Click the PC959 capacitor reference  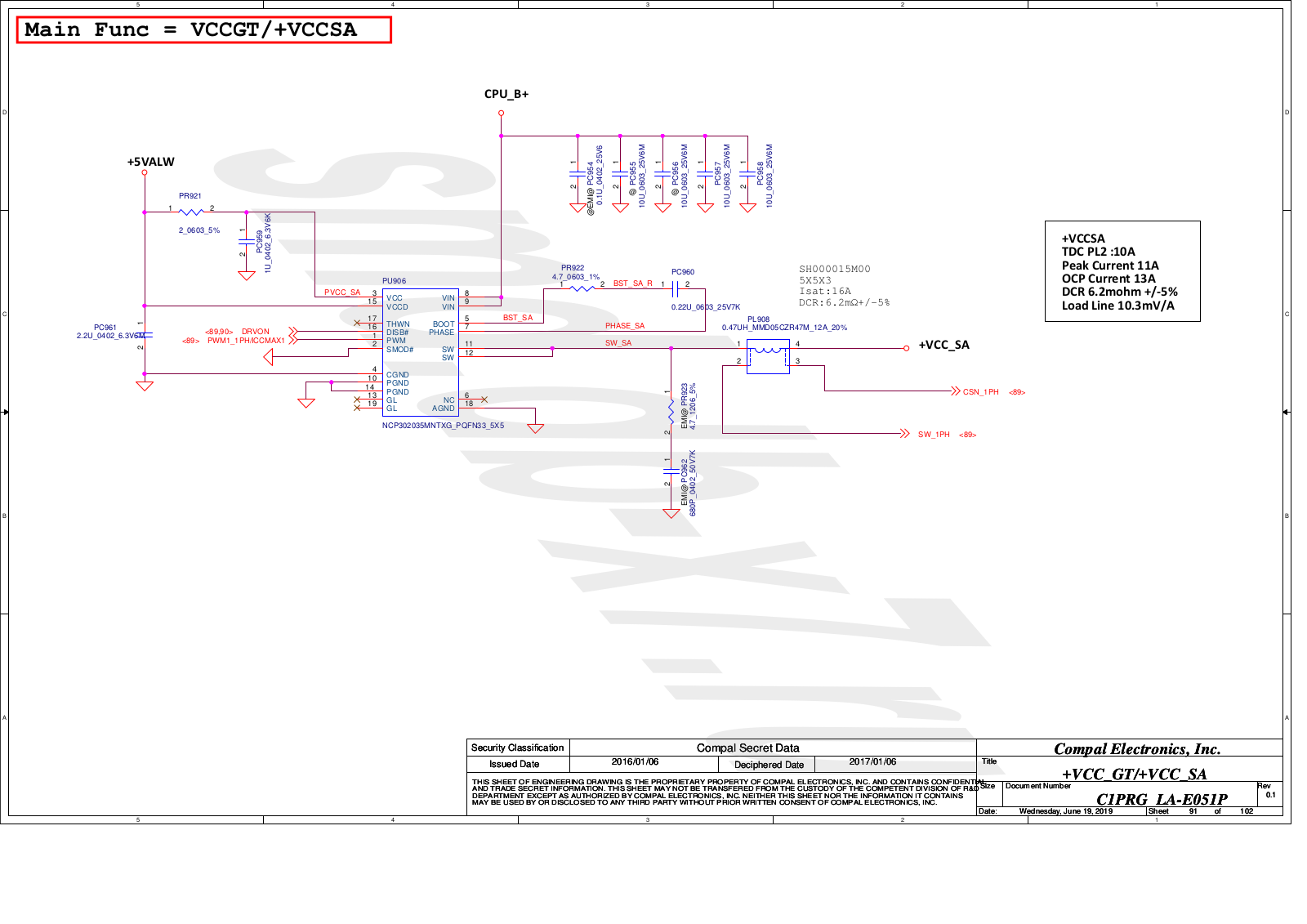[259, 241]
